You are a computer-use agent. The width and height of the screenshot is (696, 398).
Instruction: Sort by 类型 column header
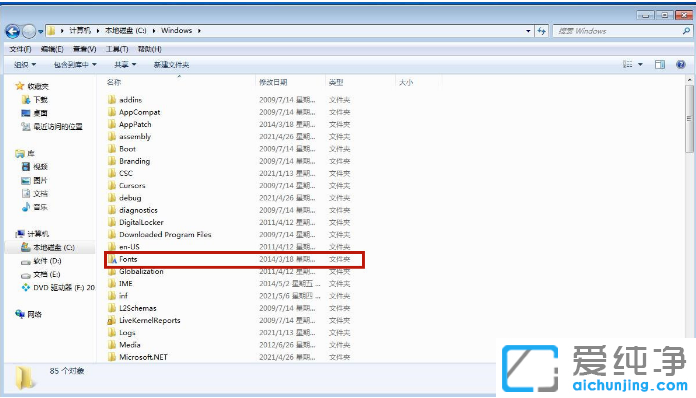(336, 82)
